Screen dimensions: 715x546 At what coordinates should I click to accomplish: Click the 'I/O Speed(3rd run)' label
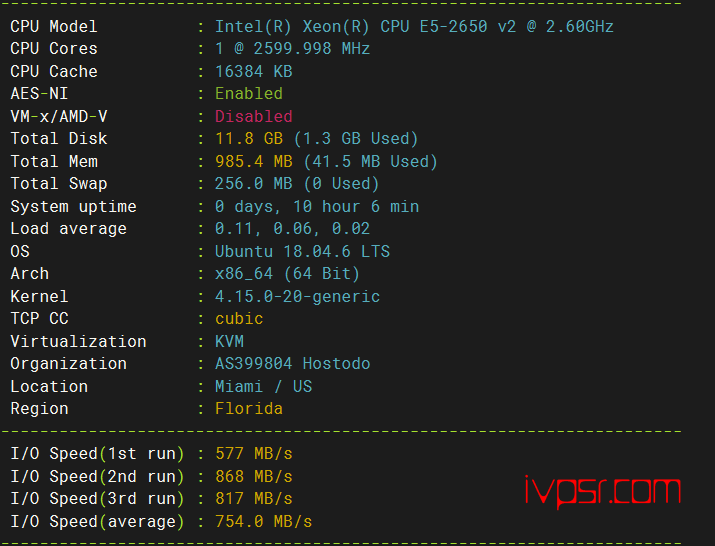click(x=98, y=499)
